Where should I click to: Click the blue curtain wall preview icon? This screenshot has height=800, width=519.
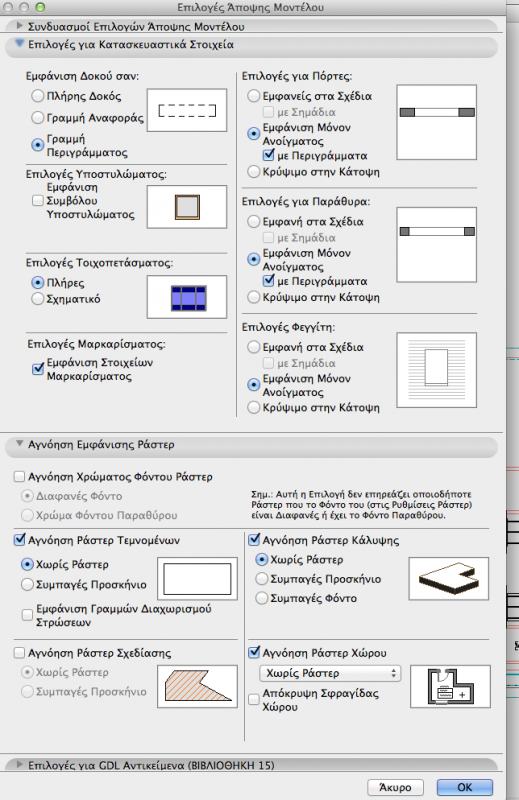187,297
